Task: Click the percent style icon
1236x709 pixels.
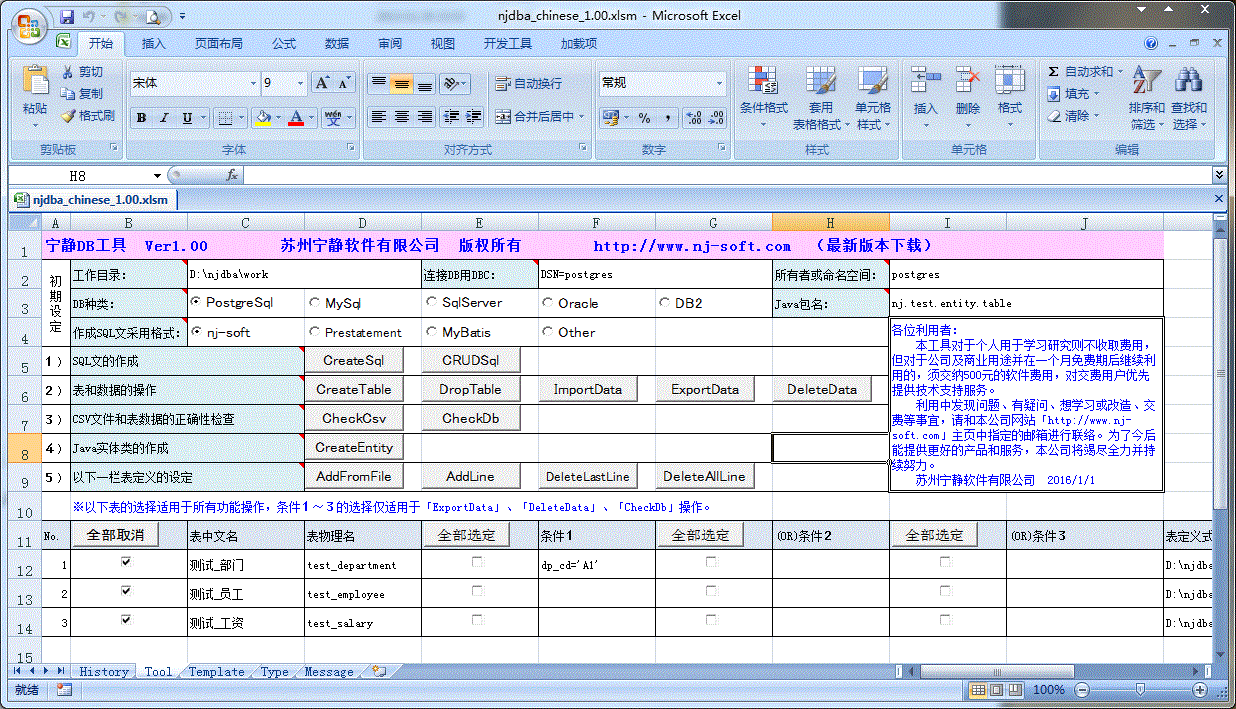Action: (x=644, y=118)
